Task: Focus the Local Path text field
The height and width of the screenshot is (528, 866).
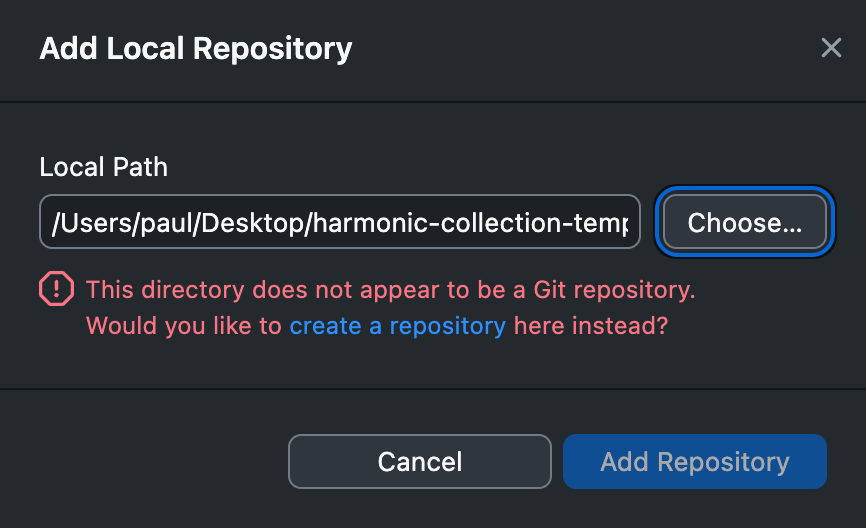Action: (x=339, y=221)
